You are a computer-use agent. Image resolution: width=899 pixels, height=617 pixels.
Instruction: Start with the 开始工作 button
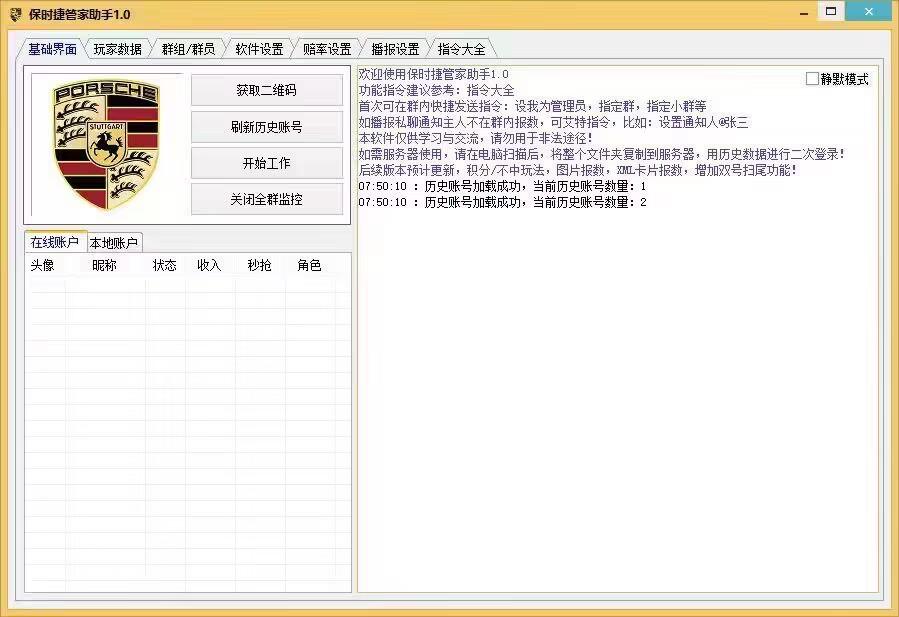coord(267,163)
